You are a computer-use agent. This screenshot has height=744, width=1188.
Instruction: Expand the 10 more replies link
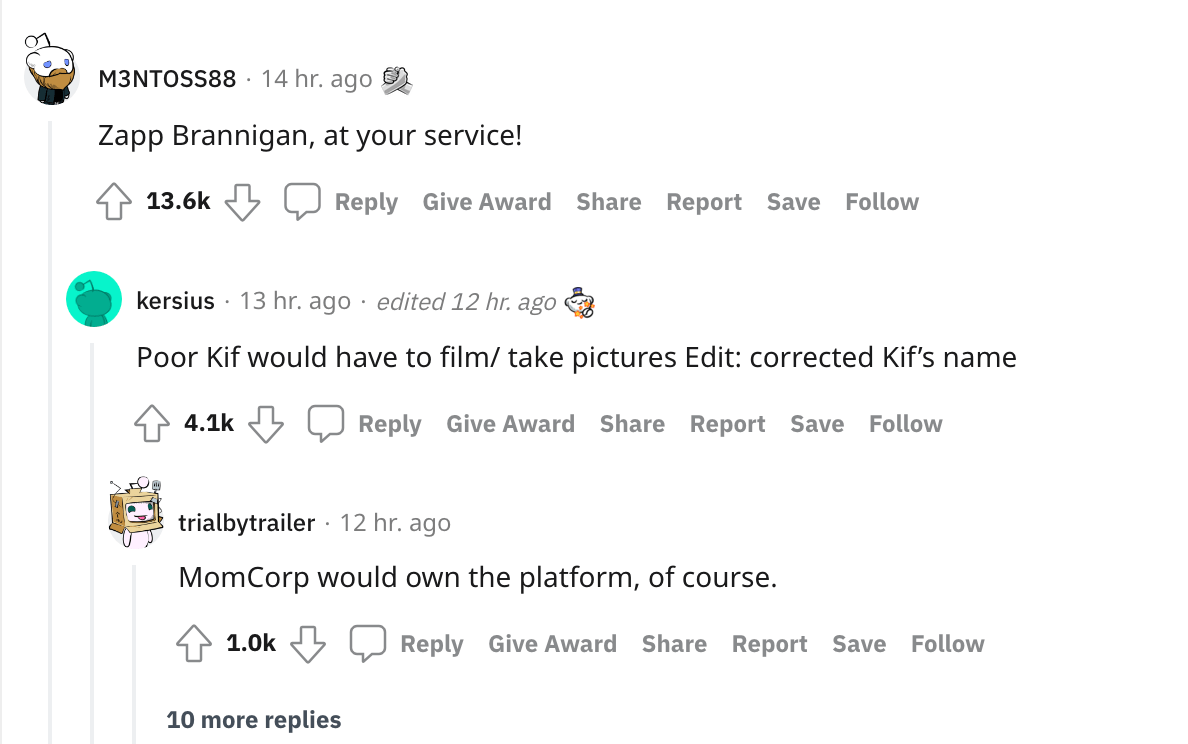(254, 720)
